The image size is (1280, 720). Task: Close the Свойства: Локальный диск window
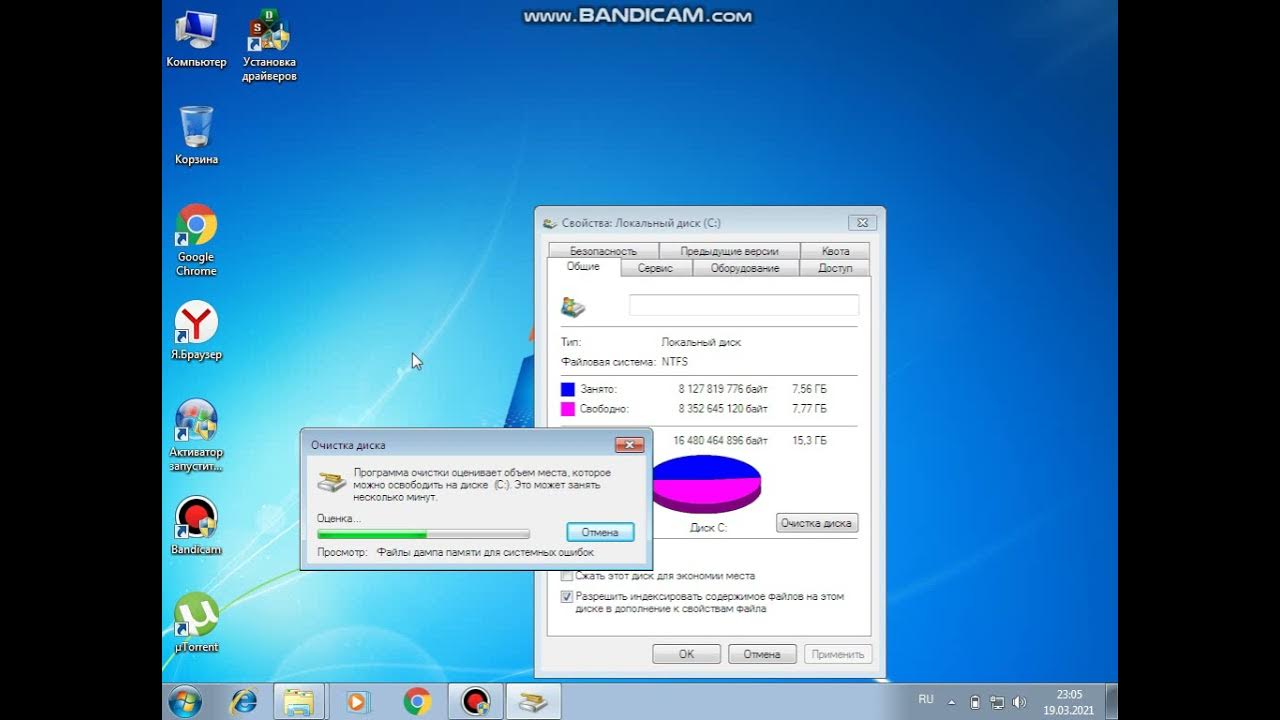tap(862, 223)
